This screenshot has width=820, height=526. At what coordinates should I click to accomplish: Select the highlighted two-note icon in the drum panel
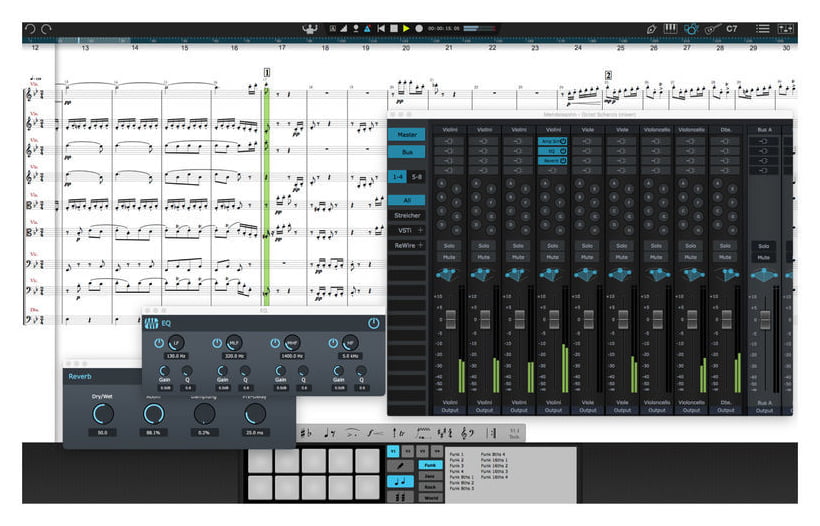coord(400,482)
